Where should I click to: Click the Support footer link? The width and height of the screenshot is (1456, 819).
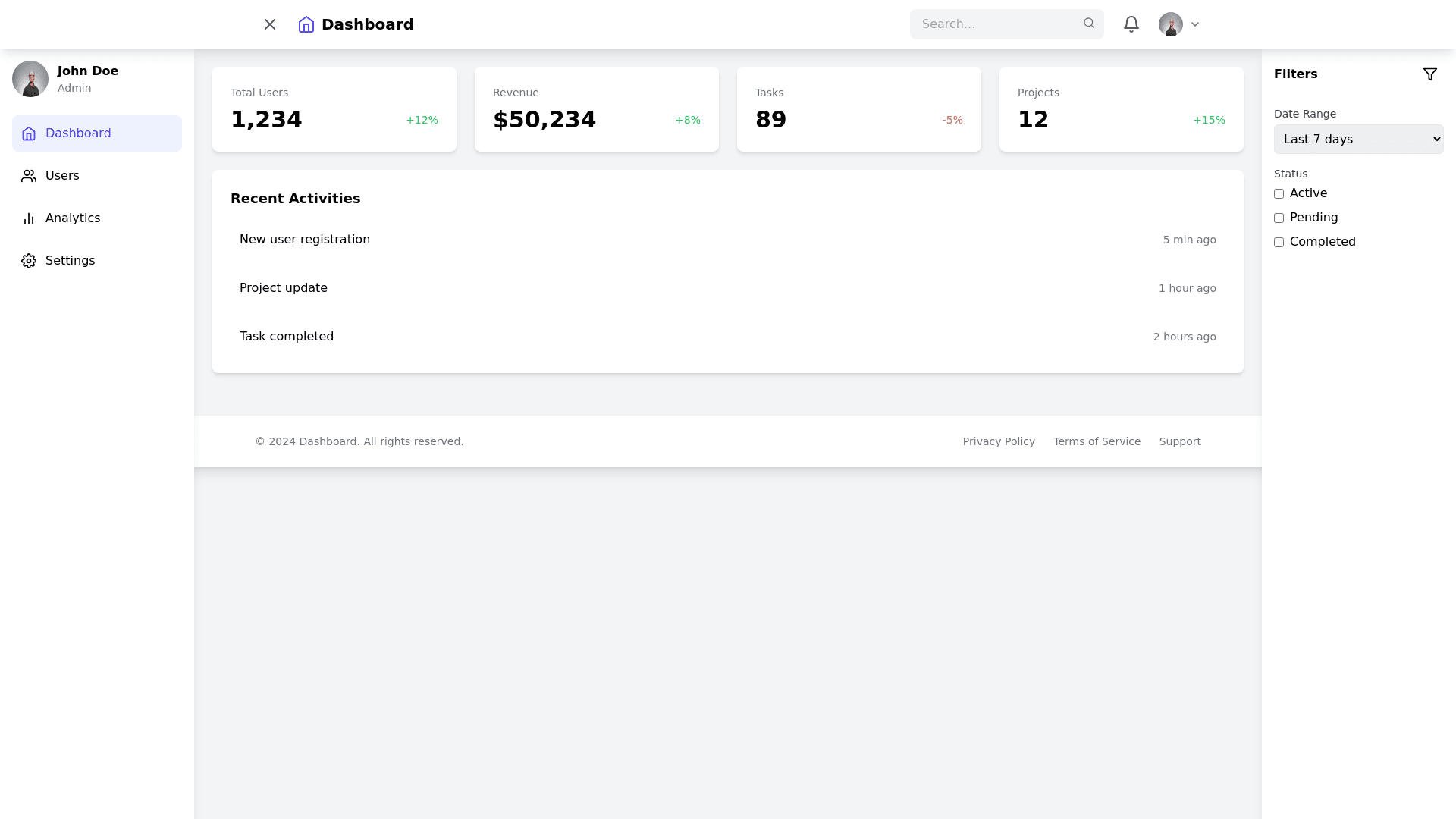pyautogui.click(x=1180, y=441)
